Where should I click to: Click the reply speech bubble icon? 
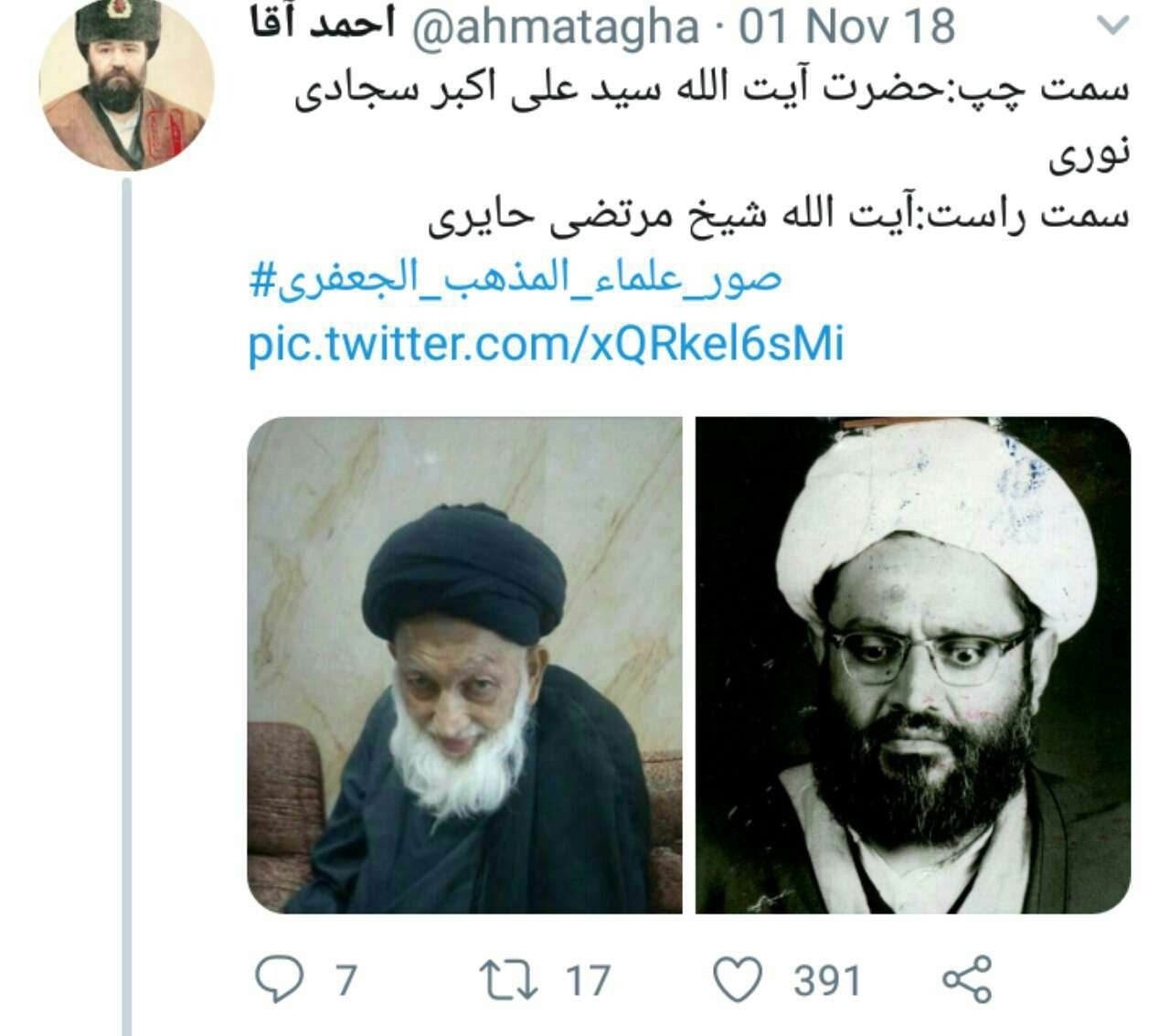tap(278, 979)
